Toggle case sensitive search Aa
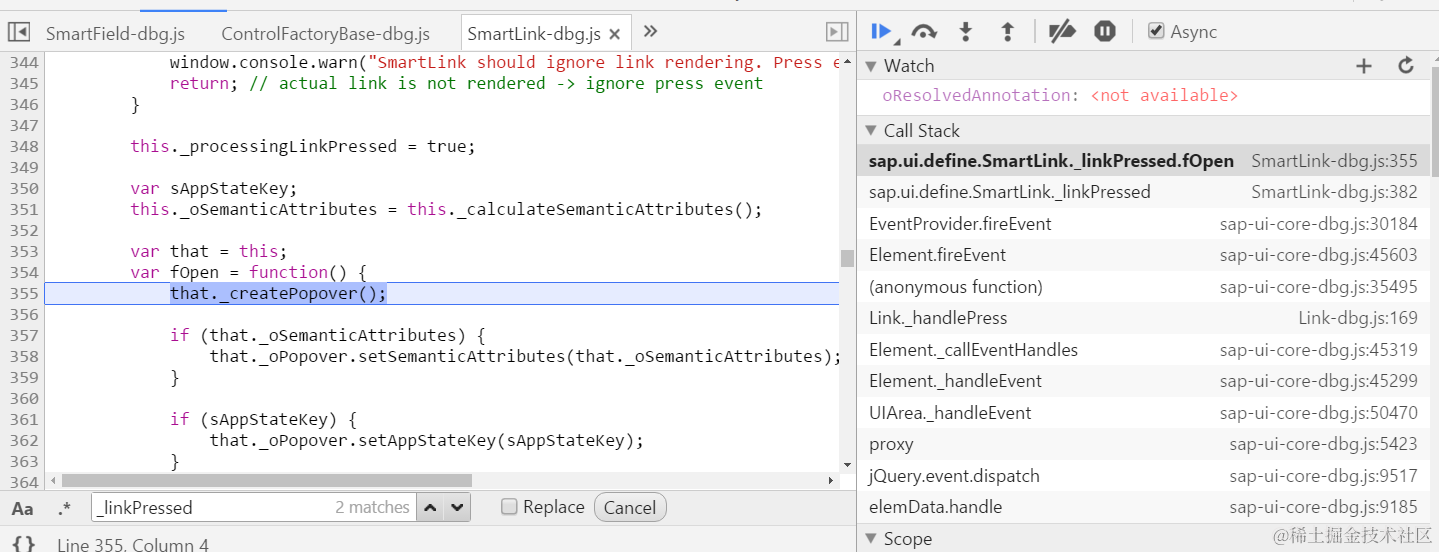This screenshot has height=552, width=1439. pyautogui.click(x=22, y=508)
